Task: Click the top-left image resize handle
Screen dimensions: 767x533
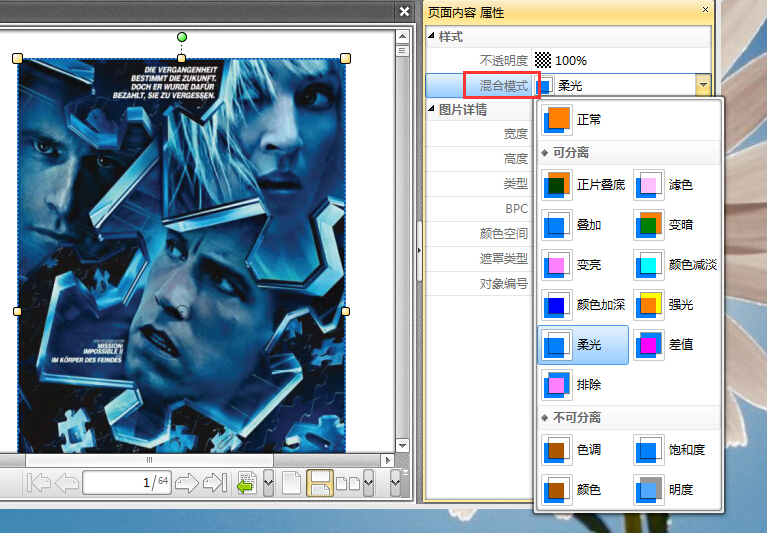Action: tap(17, 59)
